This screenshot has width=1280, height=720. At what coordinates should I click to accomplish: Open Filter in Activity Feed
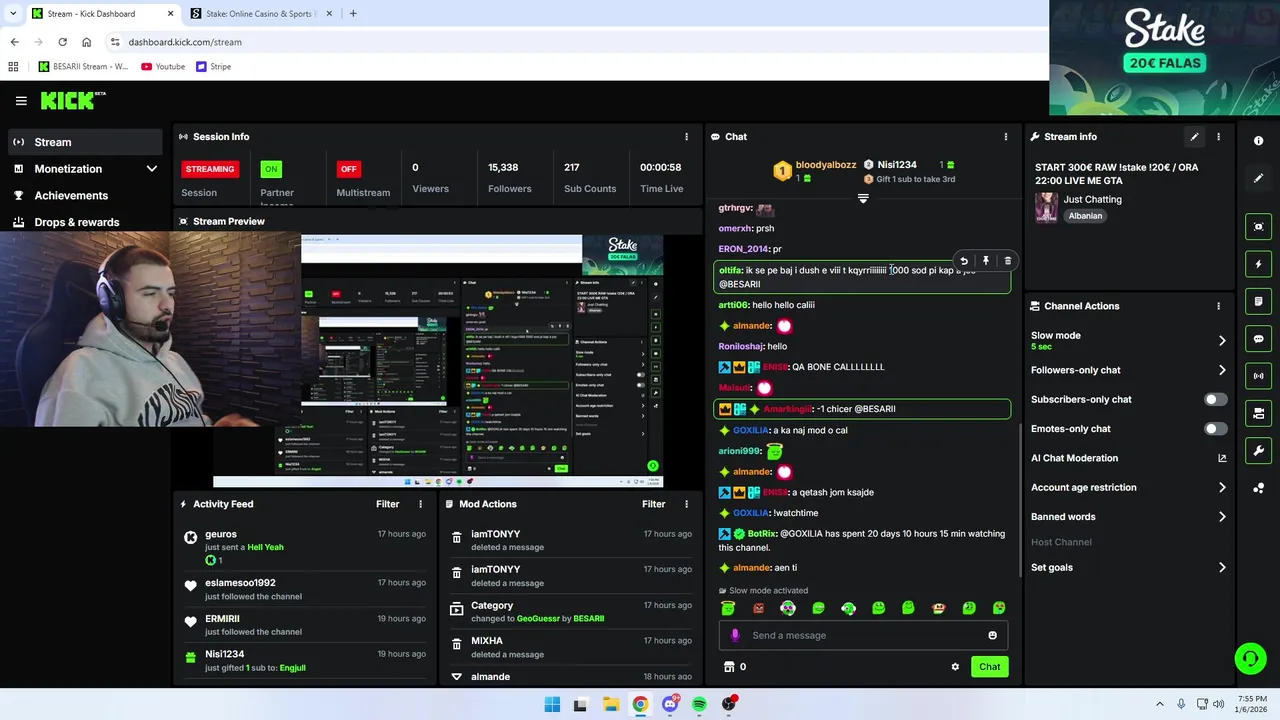tap(387, 504)
